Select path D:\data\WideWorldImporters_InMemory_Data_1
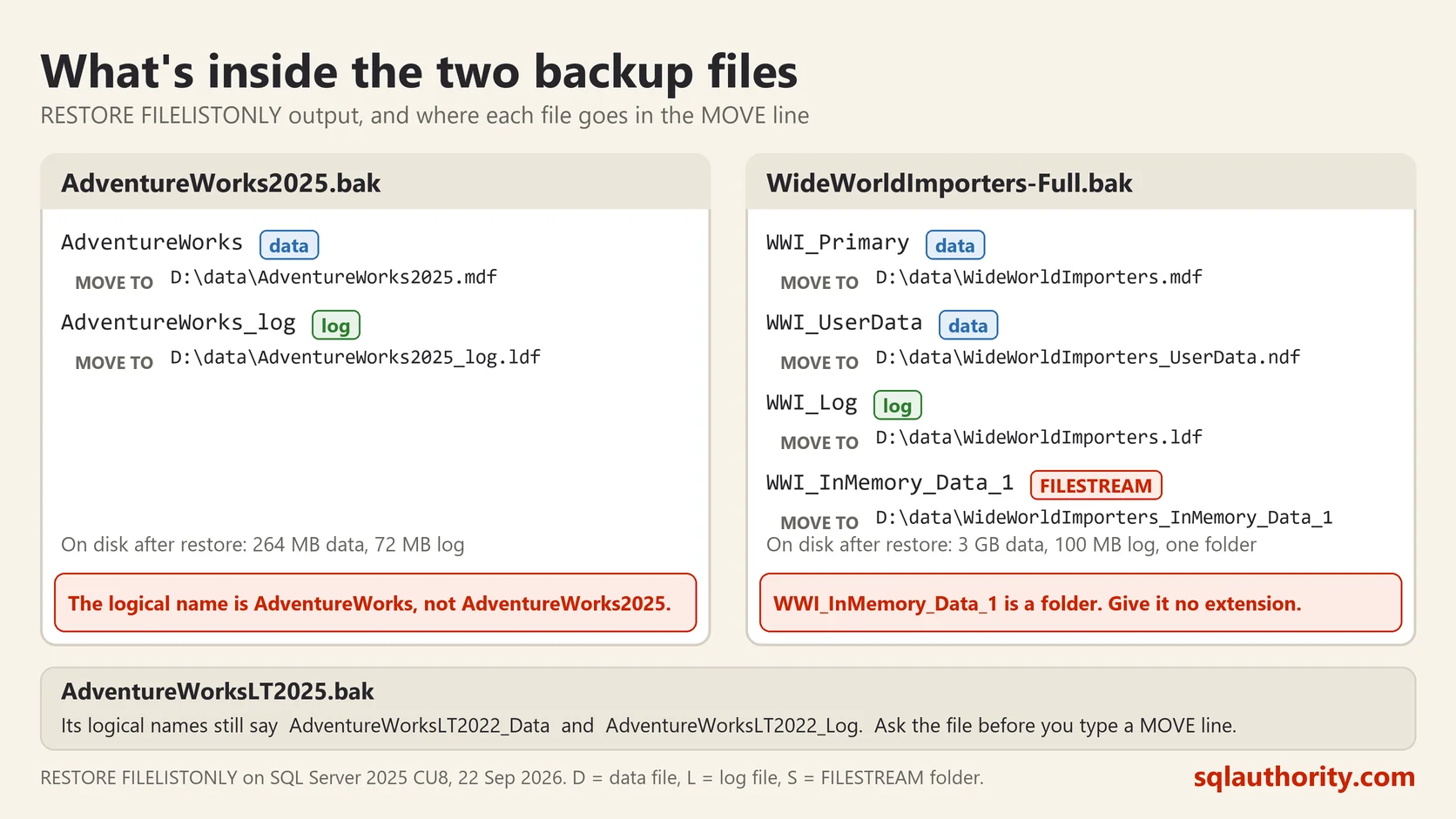The image size is (1456, 819). tap(1104, 518)
